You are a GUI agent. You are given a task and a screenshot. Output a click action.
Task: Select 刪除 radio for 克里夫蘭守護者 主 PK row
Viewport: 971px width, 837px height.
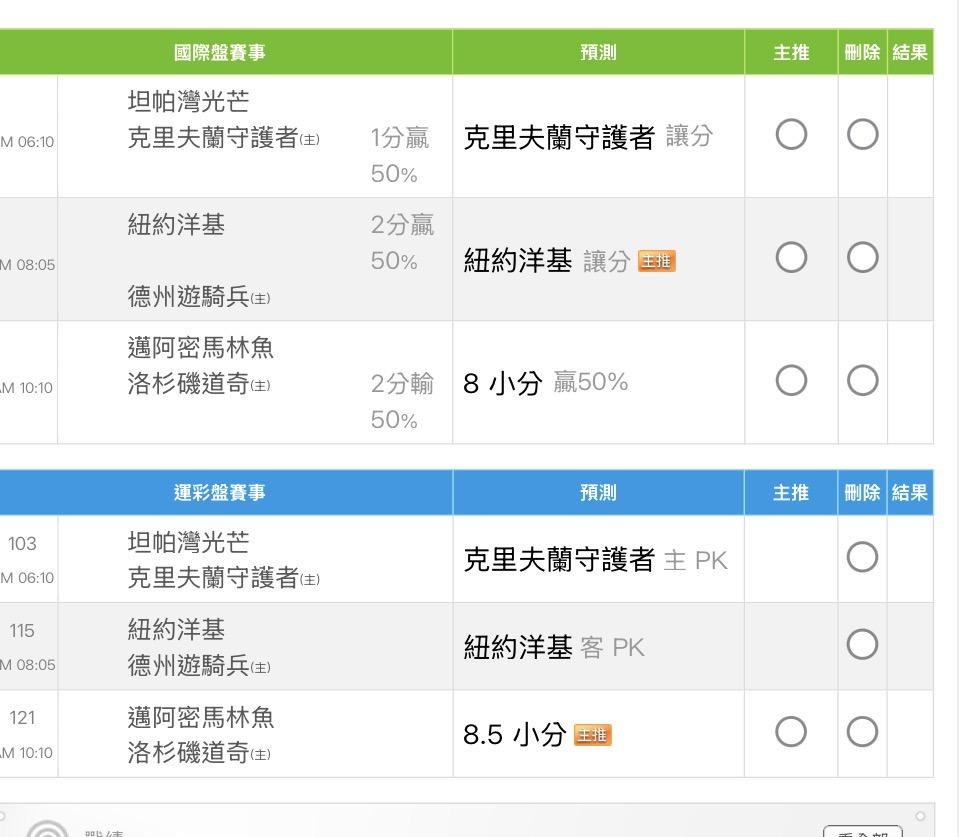pos(862,558)
